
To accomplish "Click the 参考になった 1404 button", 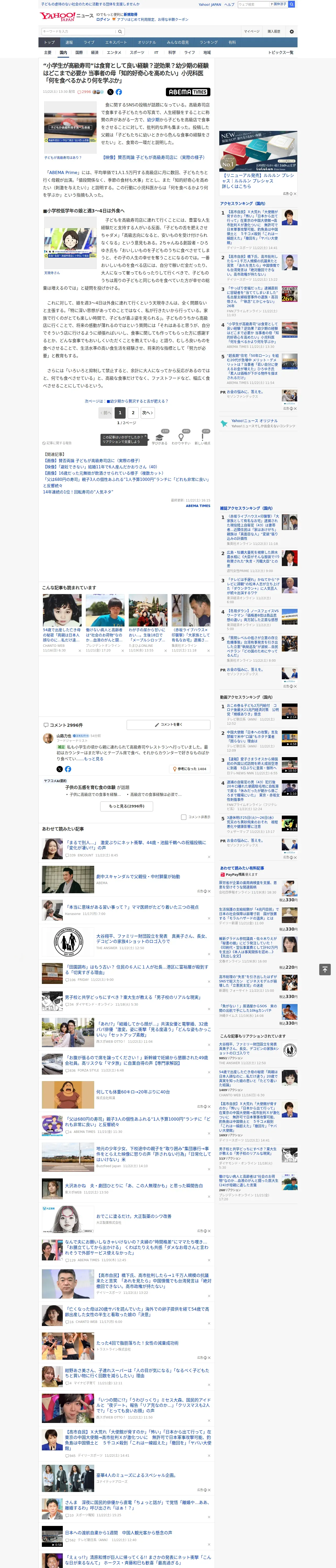I will [190, 769].
